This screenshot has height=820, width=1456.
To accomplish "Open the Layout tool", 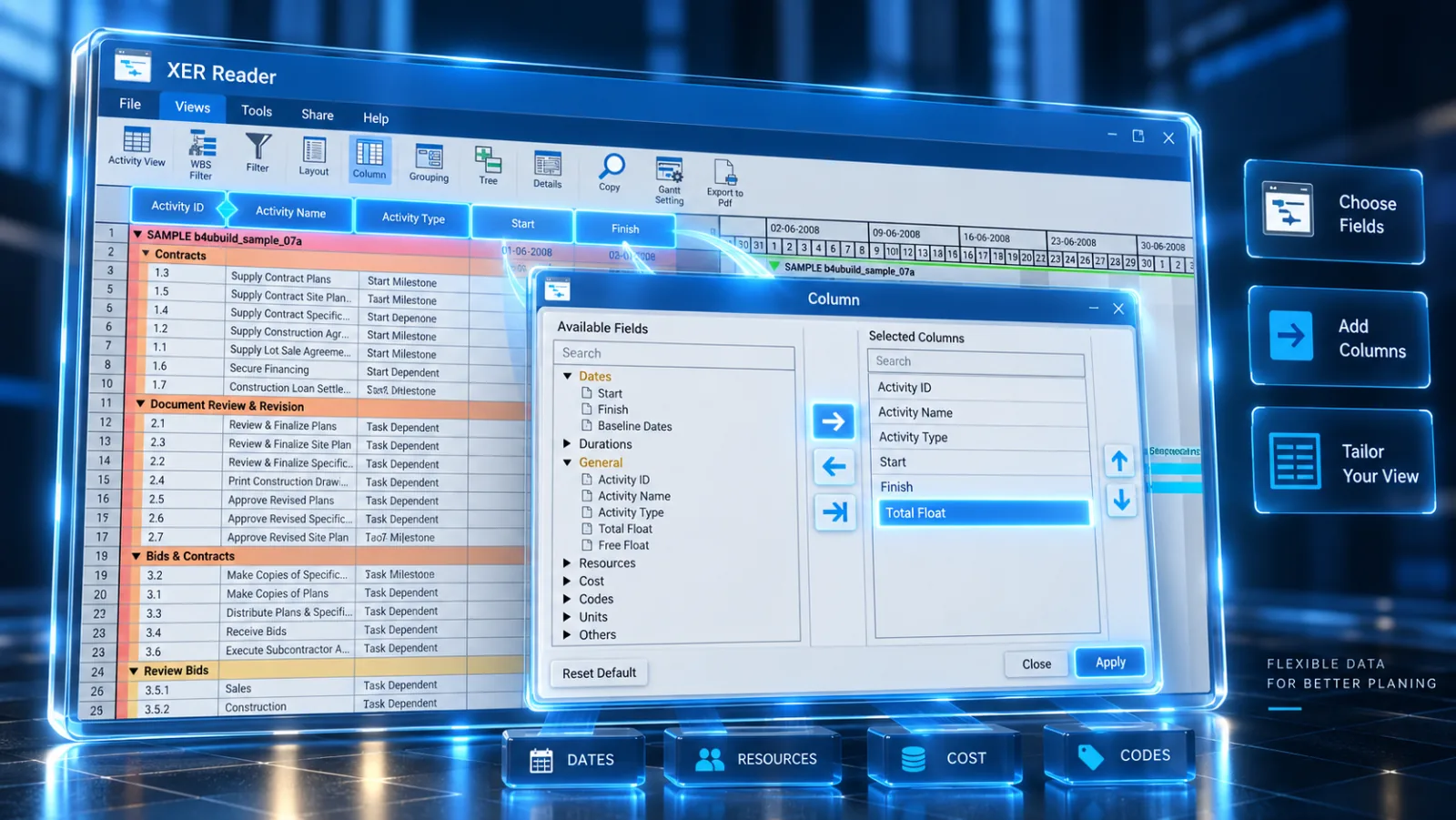I will [314, 150].
